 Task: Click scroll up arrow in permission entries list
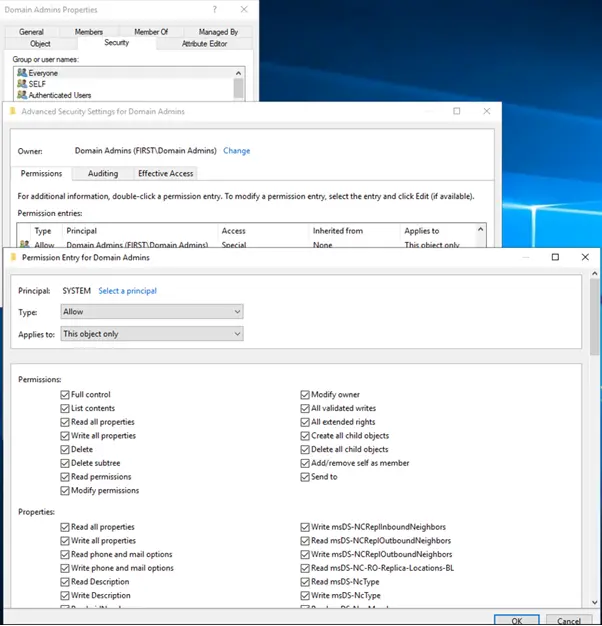click(x=480, y=229)
